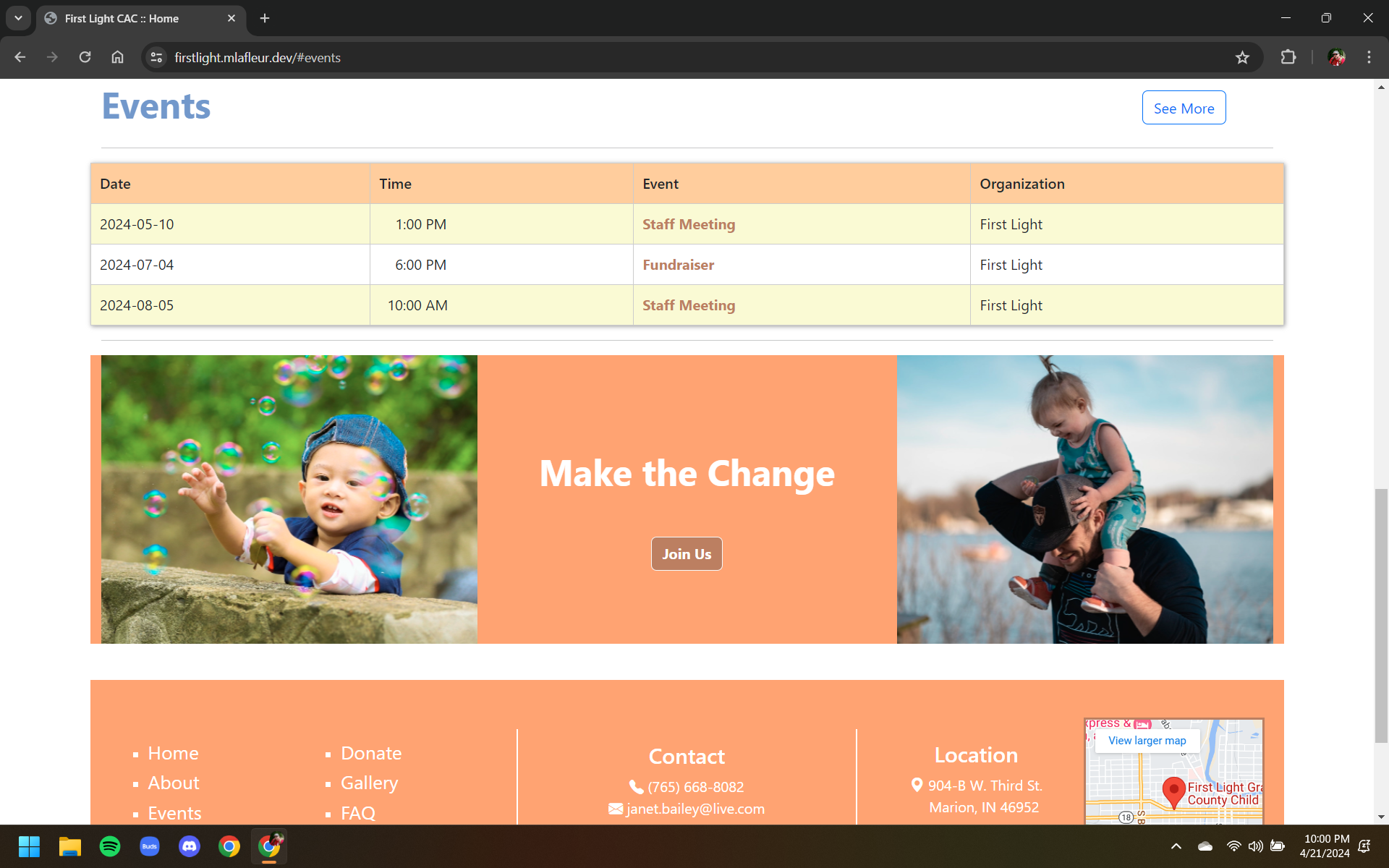Open the Gallery footer link
The width and height of the screenshot is (1389, 868).
(x=369, y=783)
